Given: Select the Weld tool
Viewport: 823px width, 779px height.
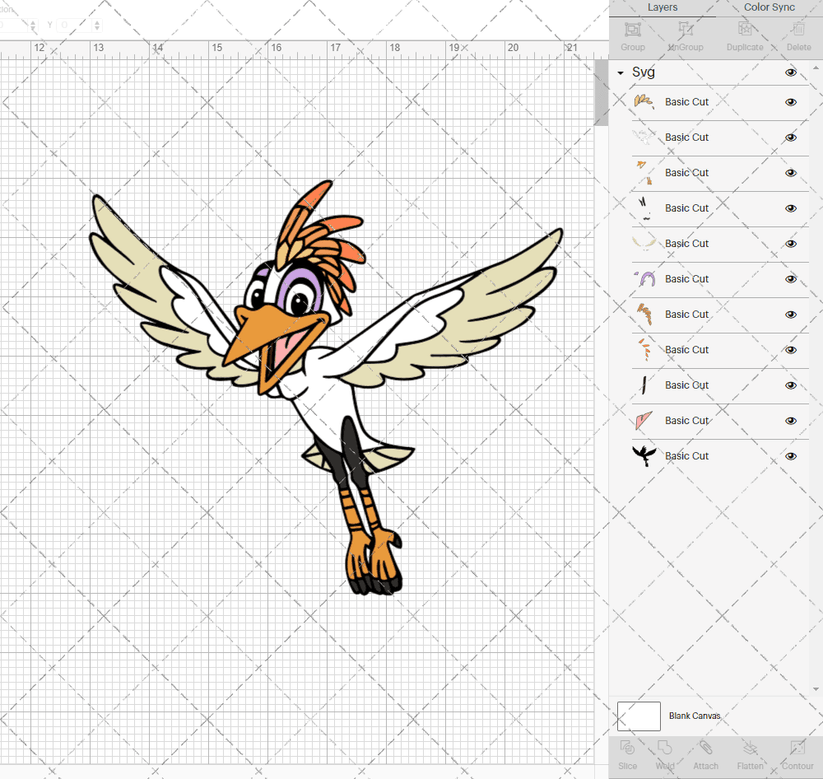Looking at the screenshot, I should pyautogui.click(x=664, y=755).
